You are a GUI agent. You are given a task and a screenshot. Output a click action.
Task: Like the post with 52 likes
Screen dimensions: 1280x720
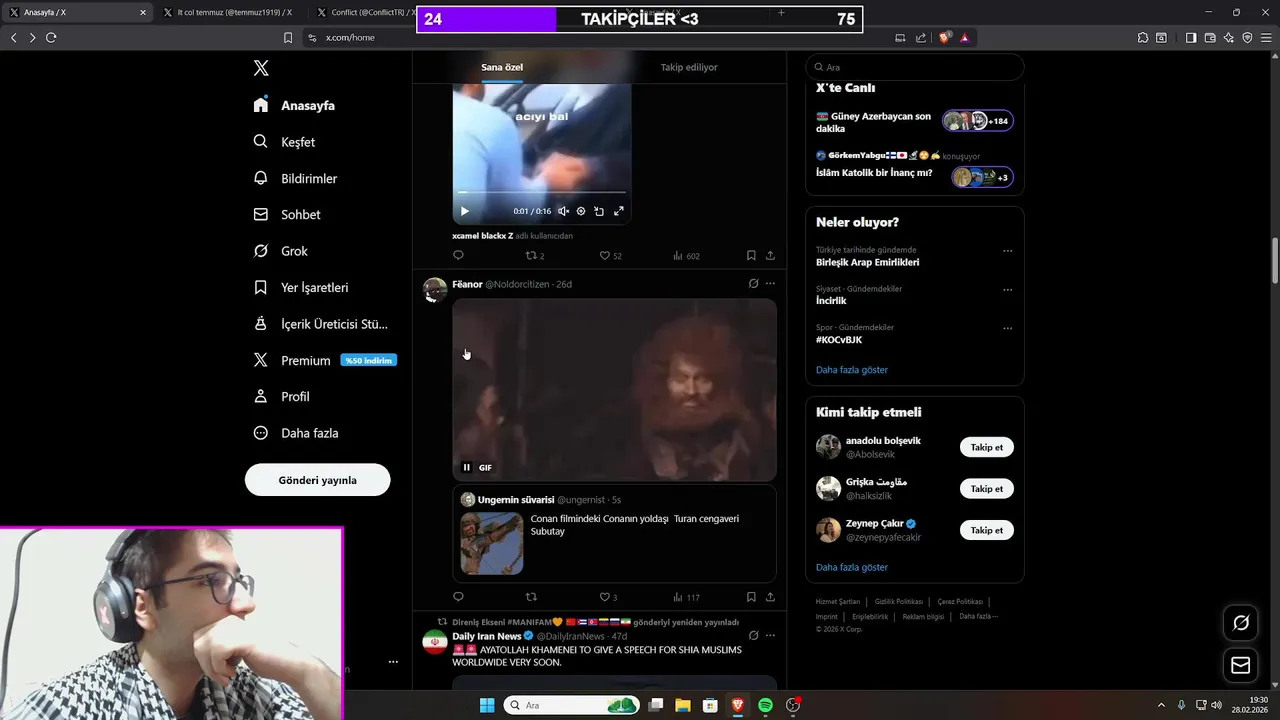[610, 256]
